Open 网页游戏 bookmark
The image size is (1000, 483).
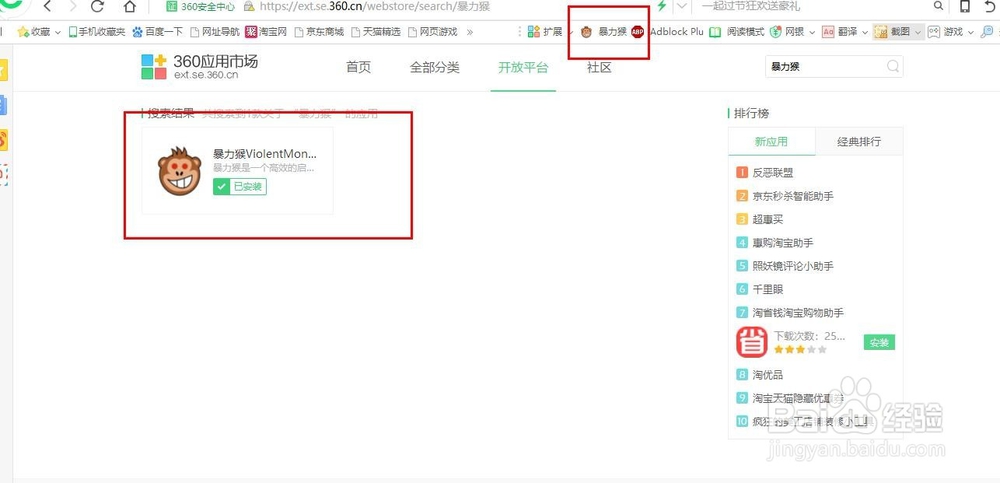click(432, 32)
